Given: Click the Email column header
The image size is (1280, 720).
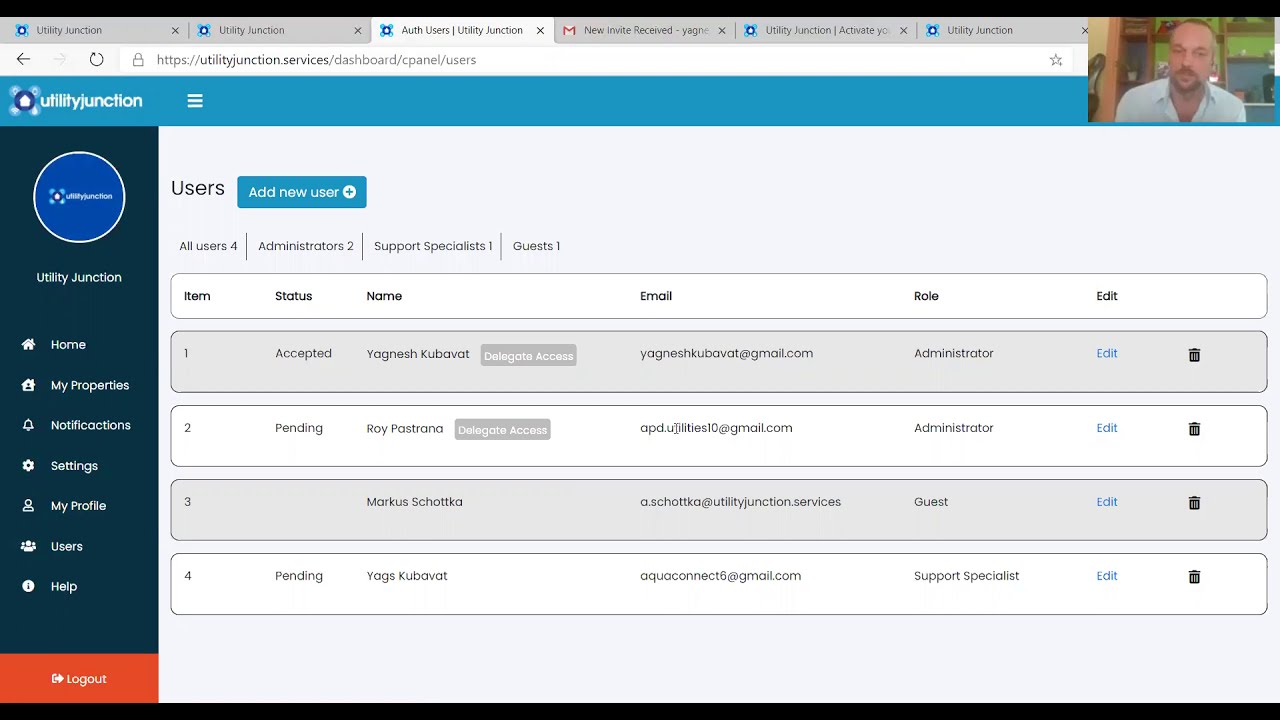Looking at the screenshot, I should (656, 296).
